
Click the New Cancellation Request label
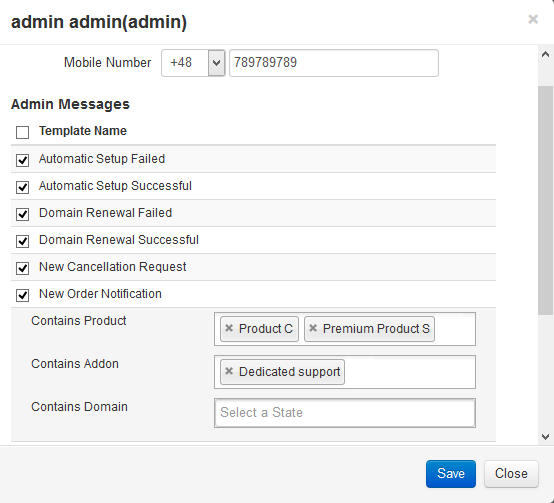[x=112, y=267]
